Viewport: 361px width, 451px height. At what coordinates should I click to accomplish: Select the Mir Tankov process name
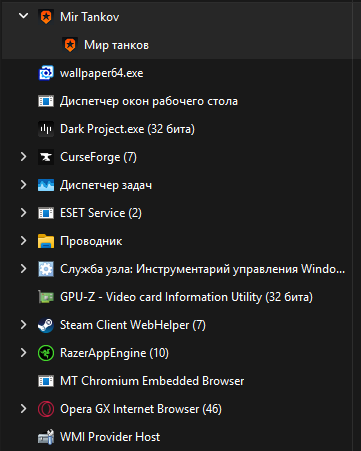coord(89,17)
